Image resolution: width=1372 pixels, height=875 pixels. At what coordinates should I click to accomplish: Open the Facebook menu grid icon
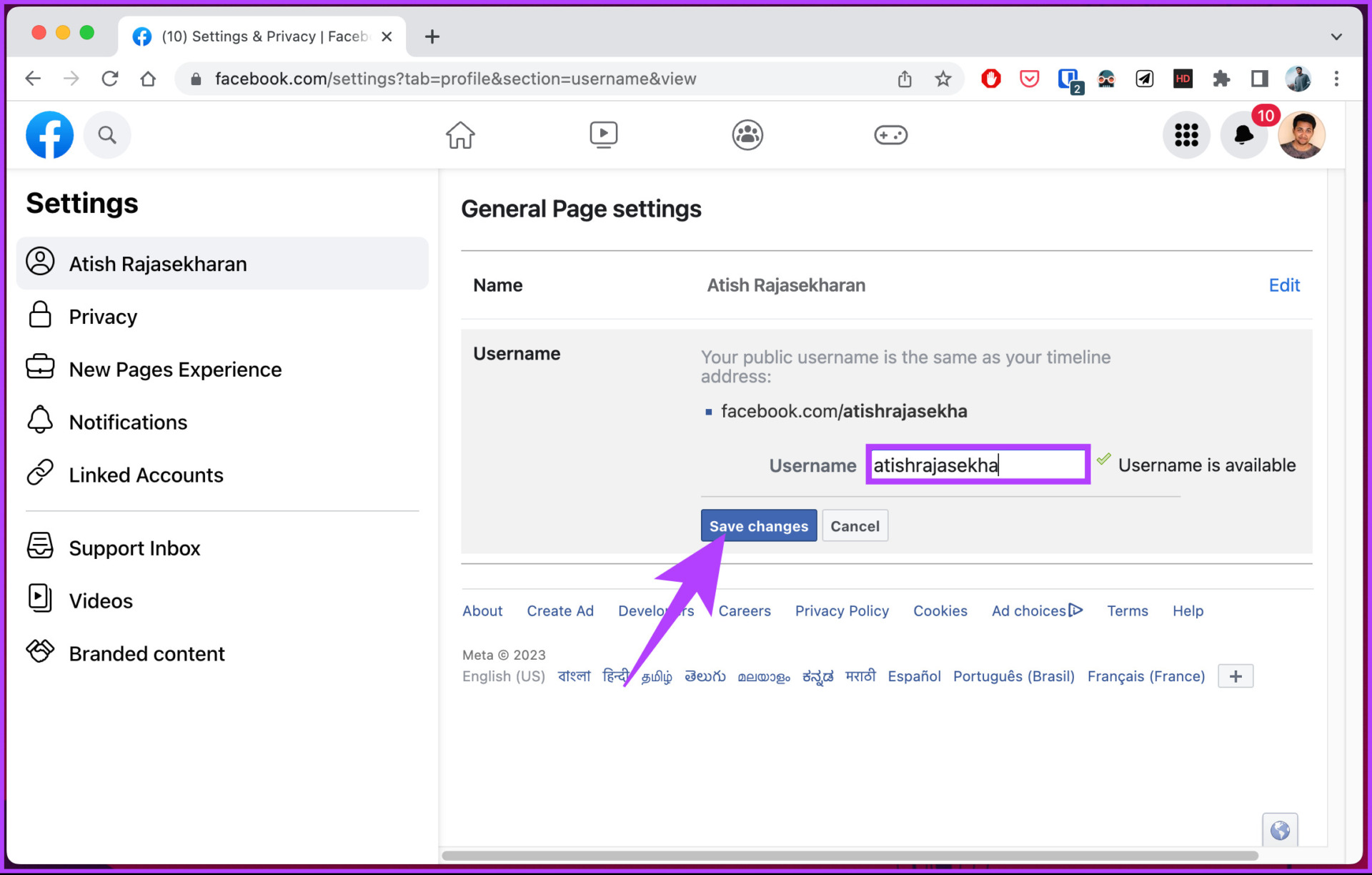click(x=1186, y=134)
